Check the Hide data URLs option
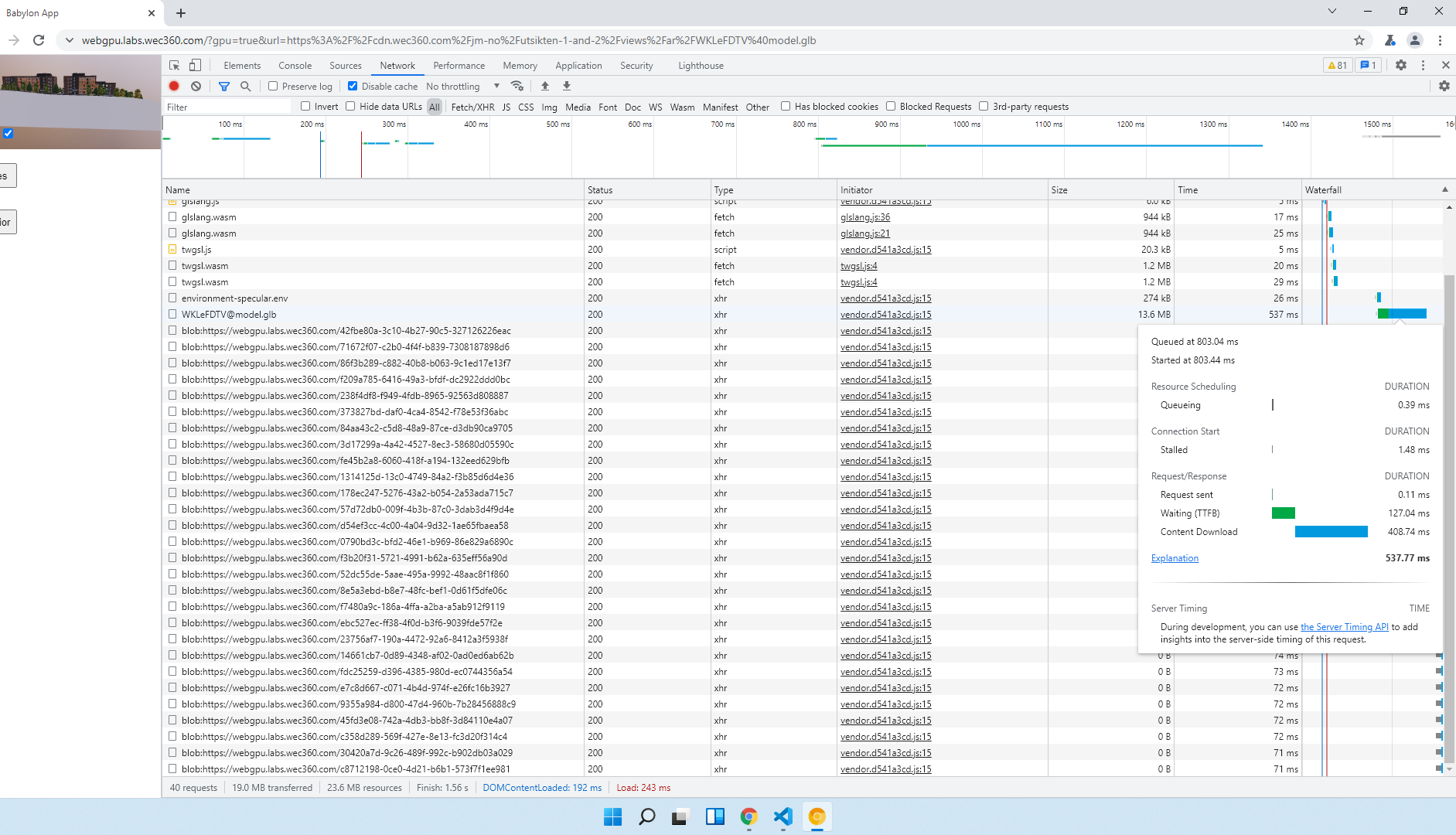Screen dimensions: 1456x835 (350, 107)
